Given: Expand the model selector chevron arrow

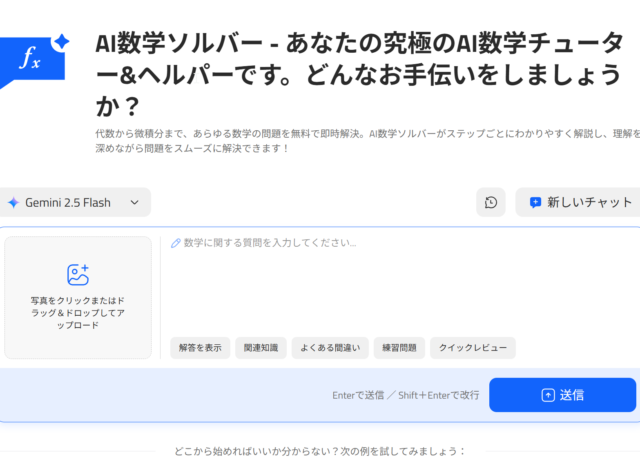Looking at the screenshot, I should 135,202.
